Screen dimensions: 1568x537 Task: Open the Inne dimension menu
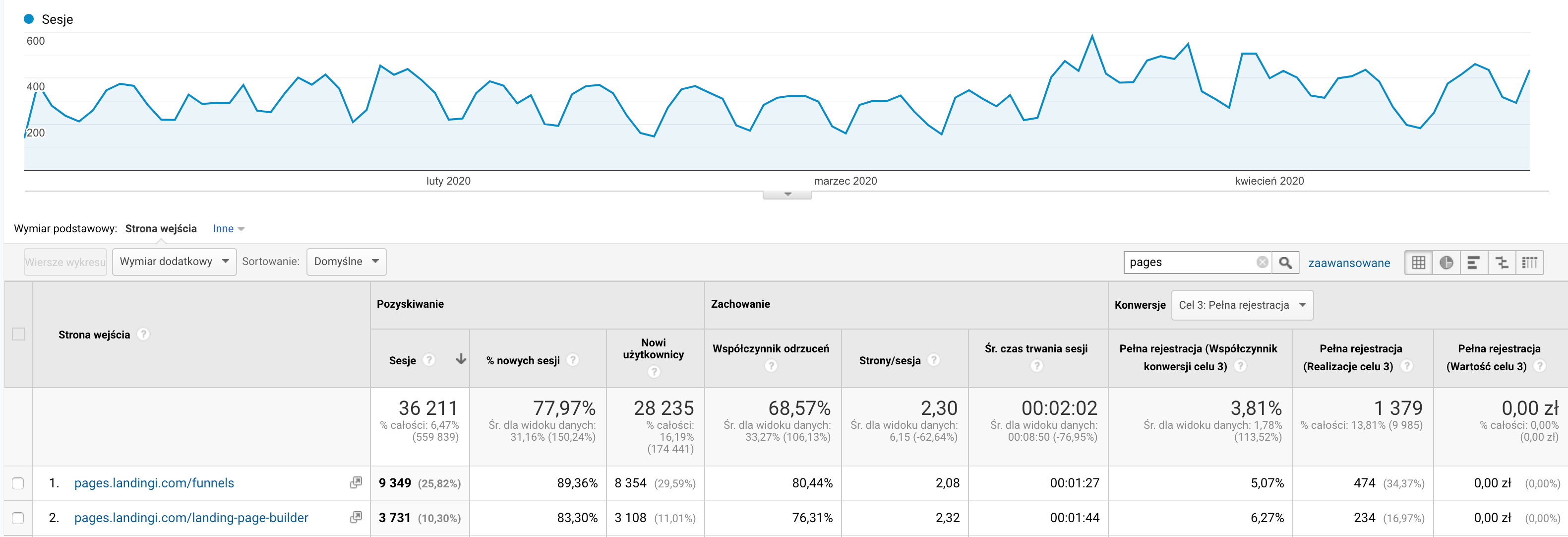[x=228, y=229]
